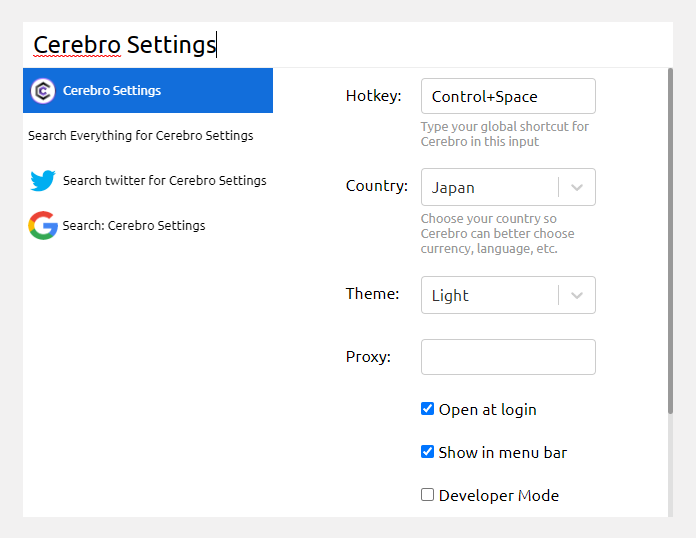This screenshot has height=538, width=696.
Task: Open the Country selector showing Japan
Action: (x=508, y=187)
